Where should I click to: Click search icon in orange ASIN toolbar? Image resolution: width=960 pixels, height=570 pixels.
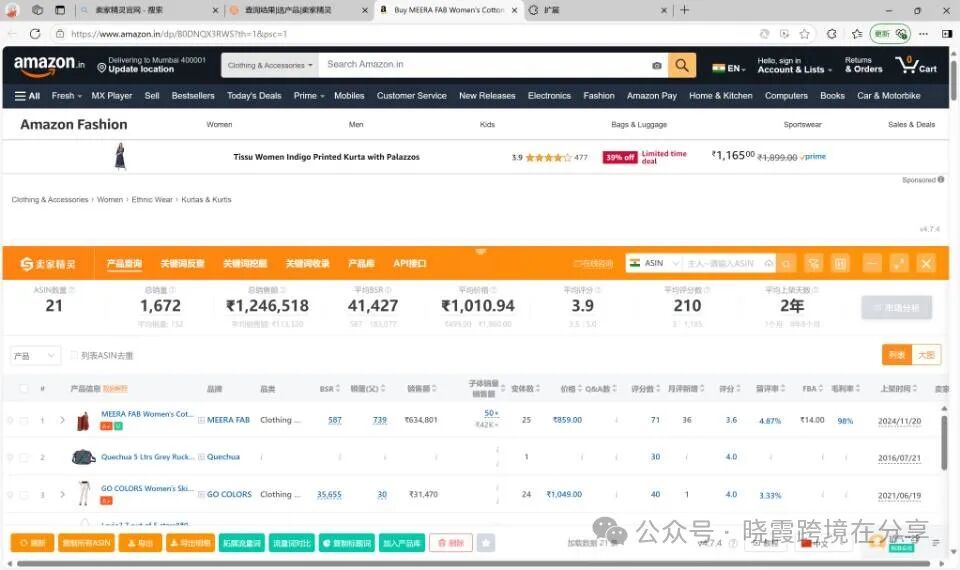[x=787, y=263]
